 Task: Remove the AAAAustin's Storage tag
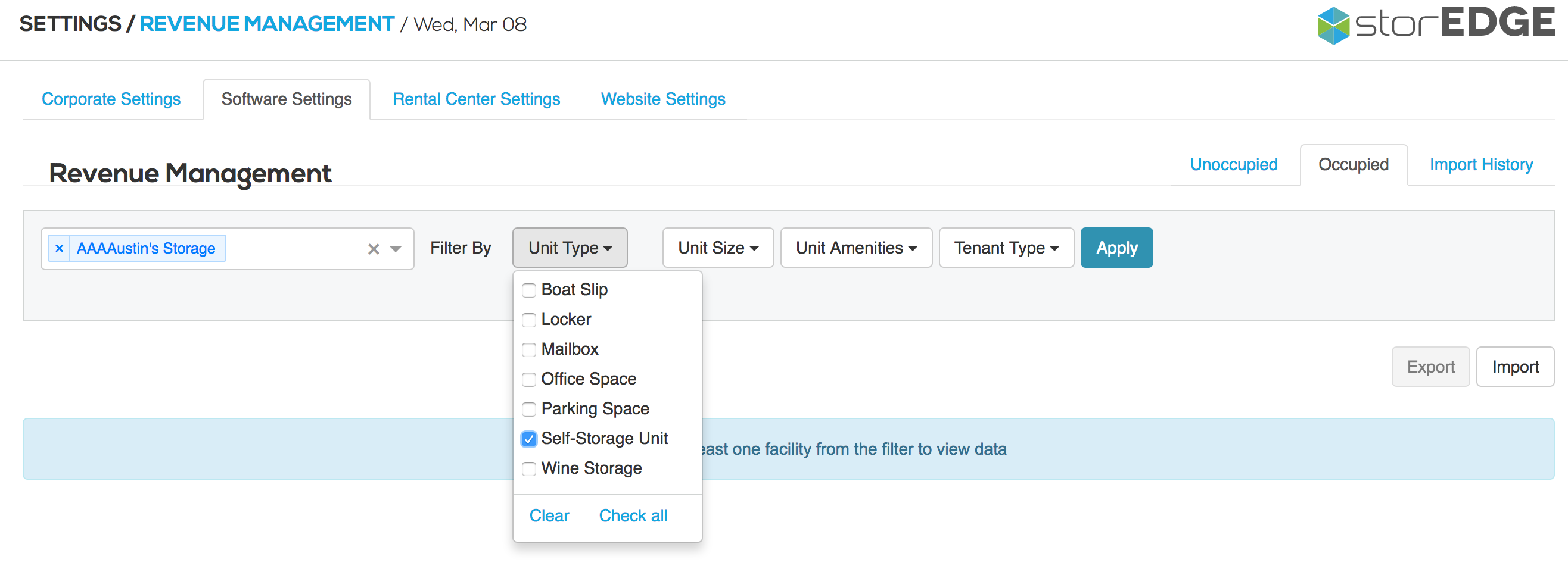pyautogui.click(x=59, y=248)
